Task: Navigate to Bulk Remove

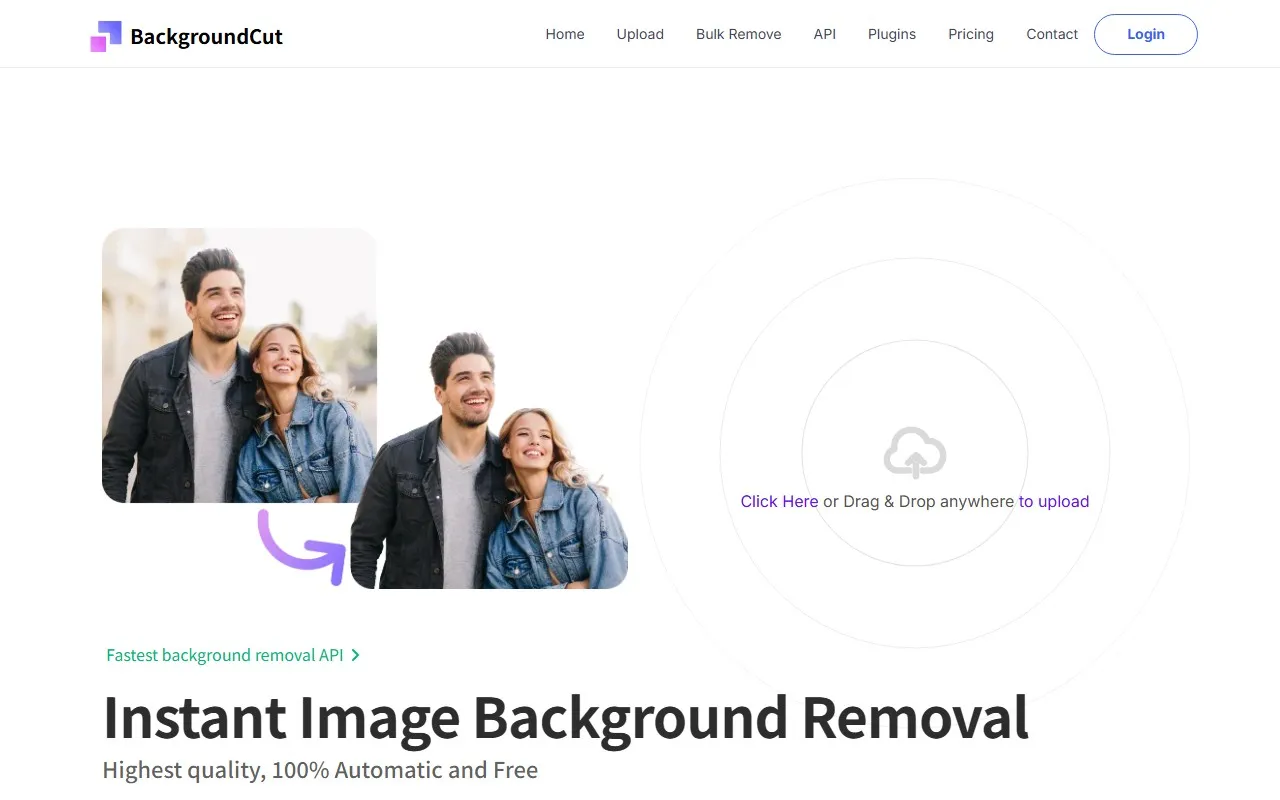Action: 738,34
